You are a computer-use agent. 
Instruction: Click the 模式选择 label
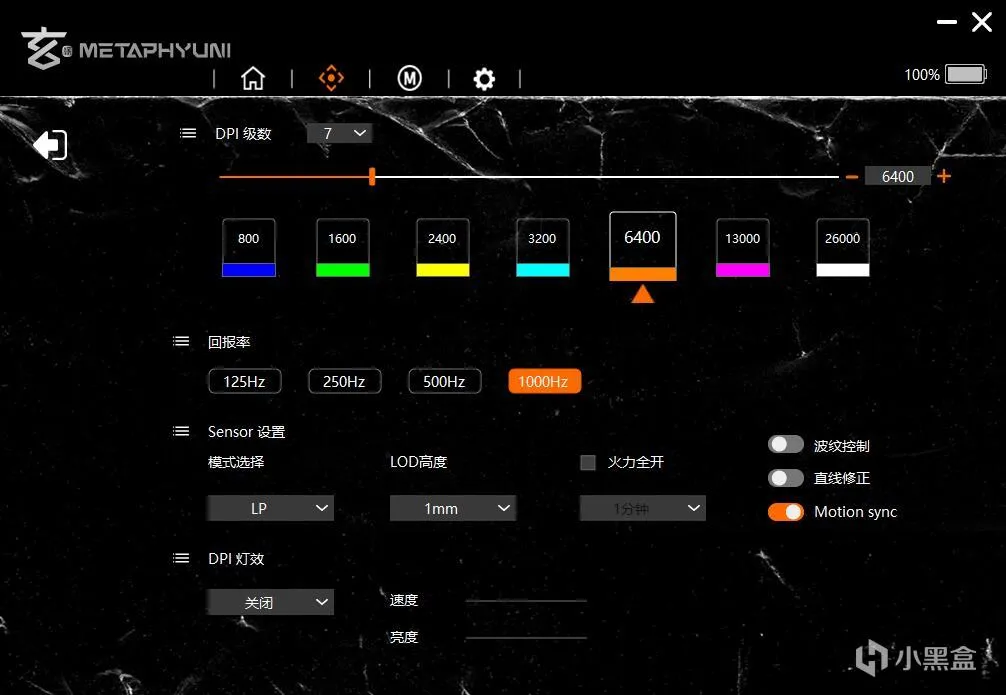pos(236,461)
